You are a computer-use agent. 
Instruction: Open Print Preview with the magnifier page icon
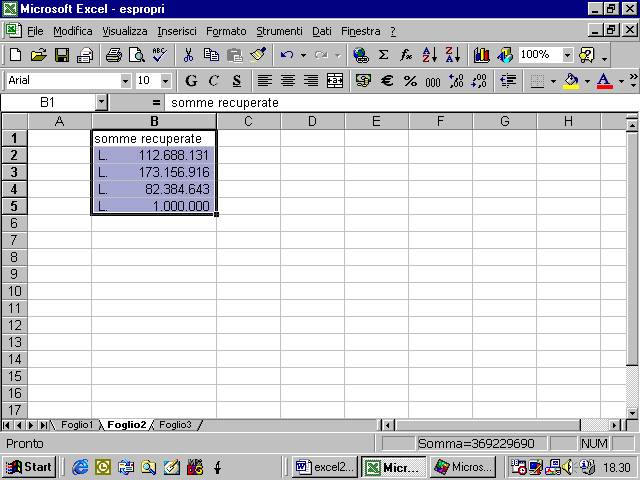137,55
